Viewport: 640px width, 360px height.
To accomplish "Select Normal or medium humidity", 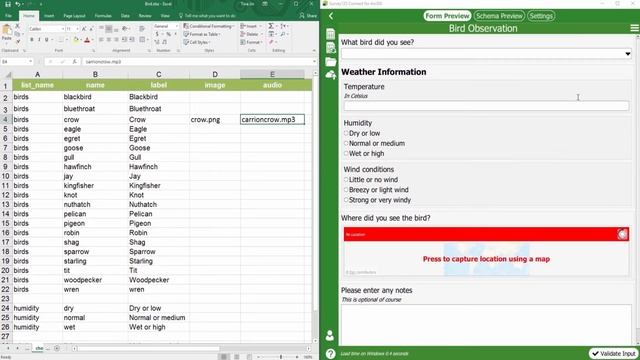I will (346, 143).
